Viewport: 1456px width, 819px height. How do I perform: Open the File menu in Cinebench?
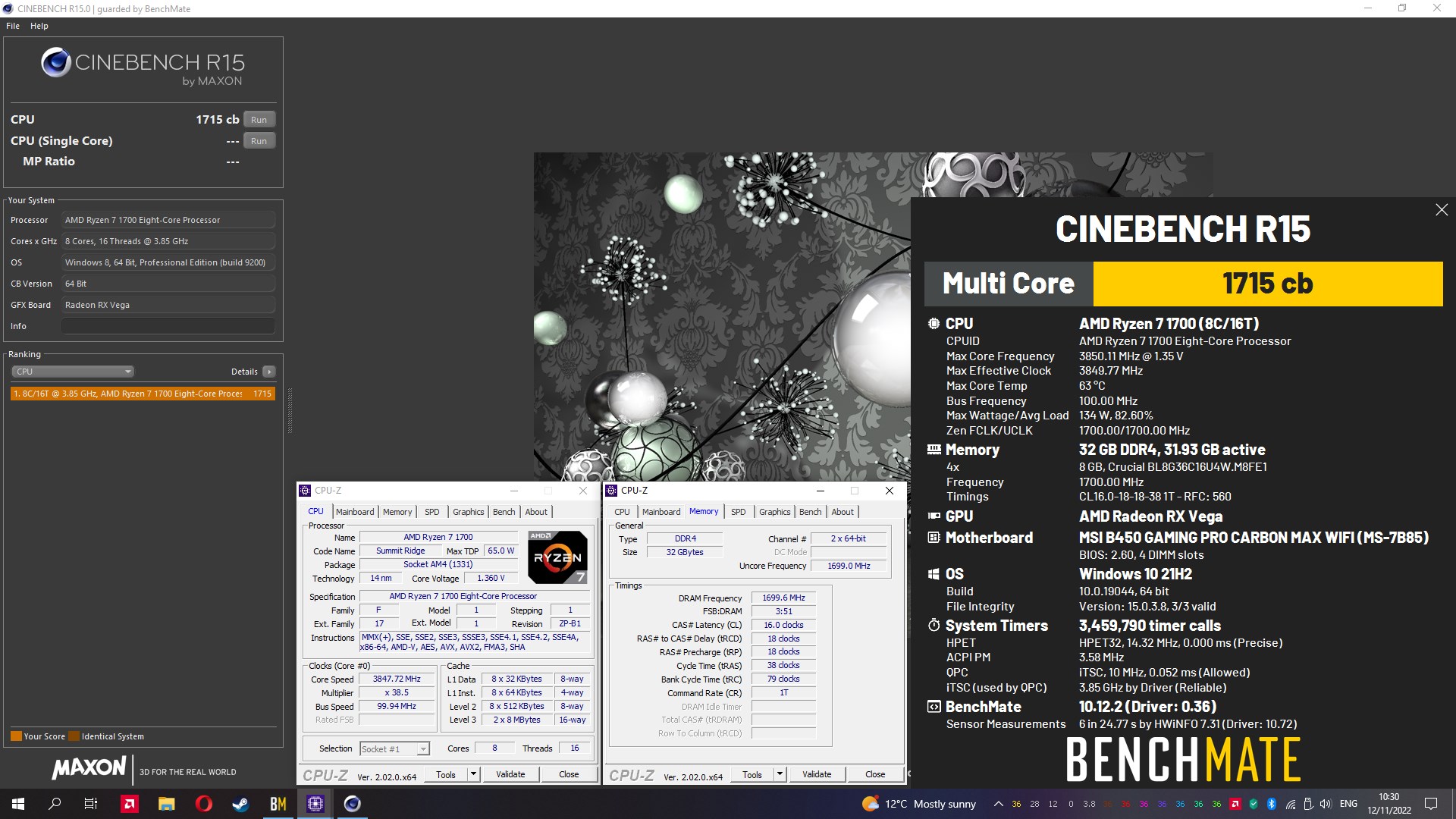13,26
